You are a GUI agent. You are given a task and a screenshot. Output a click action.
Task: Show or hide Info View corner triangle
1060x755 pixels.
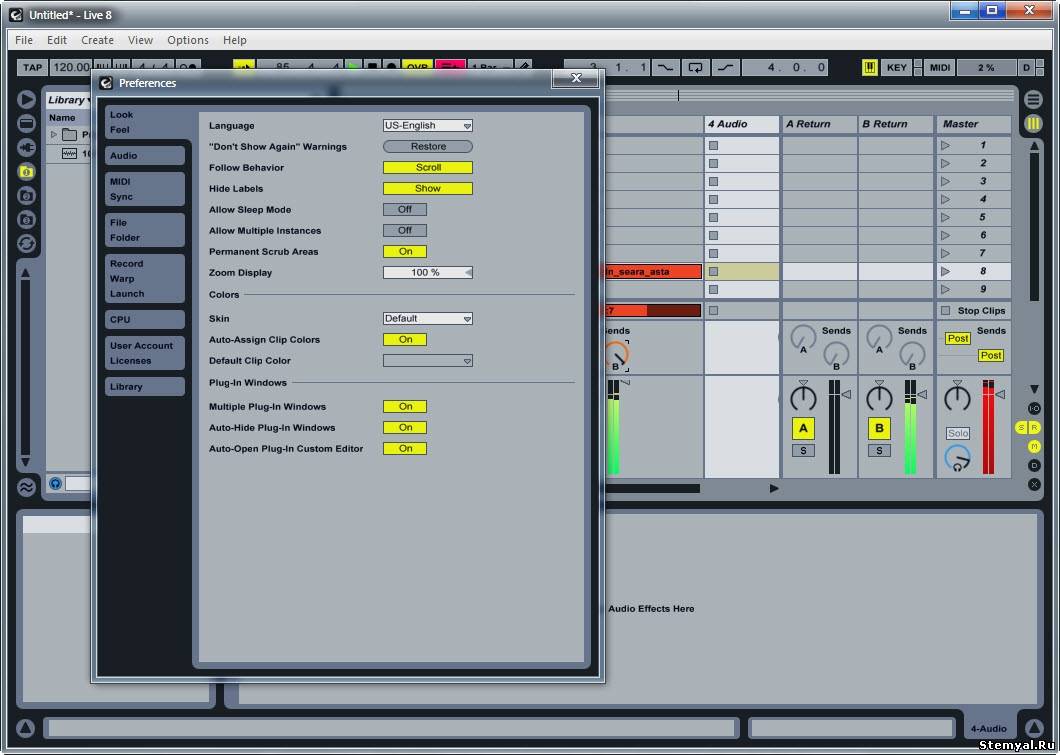click(26, 728)
